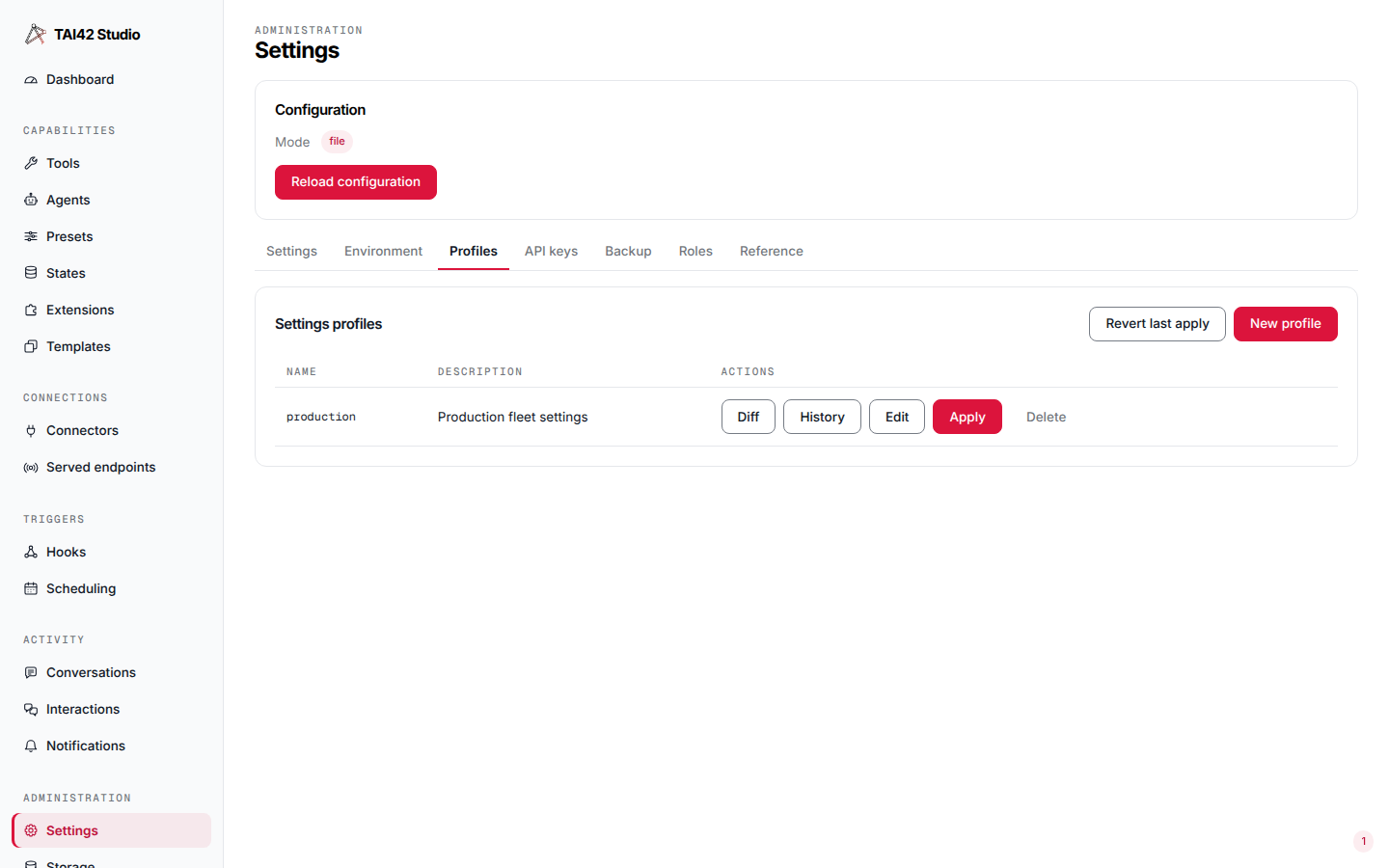This screenshot has width=1389, height=868.
Task: Go to Agents in sidebar
Action: coord(111,201)
